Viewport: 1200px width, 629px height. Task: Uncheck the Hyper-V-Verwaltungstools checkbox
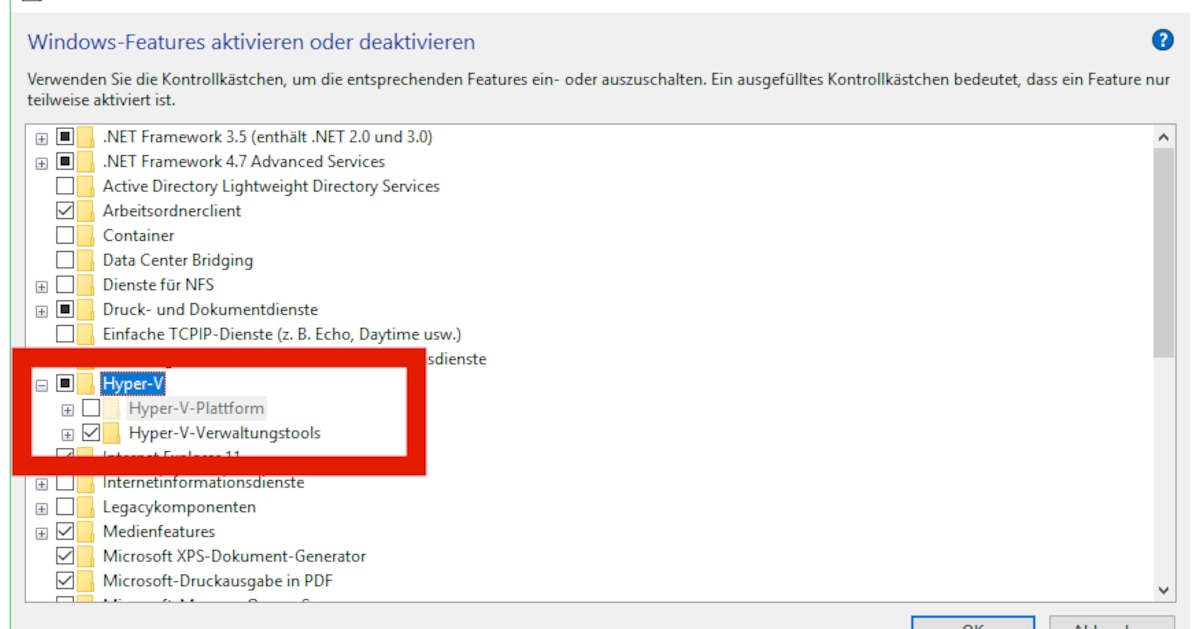(x=91, y=433)
